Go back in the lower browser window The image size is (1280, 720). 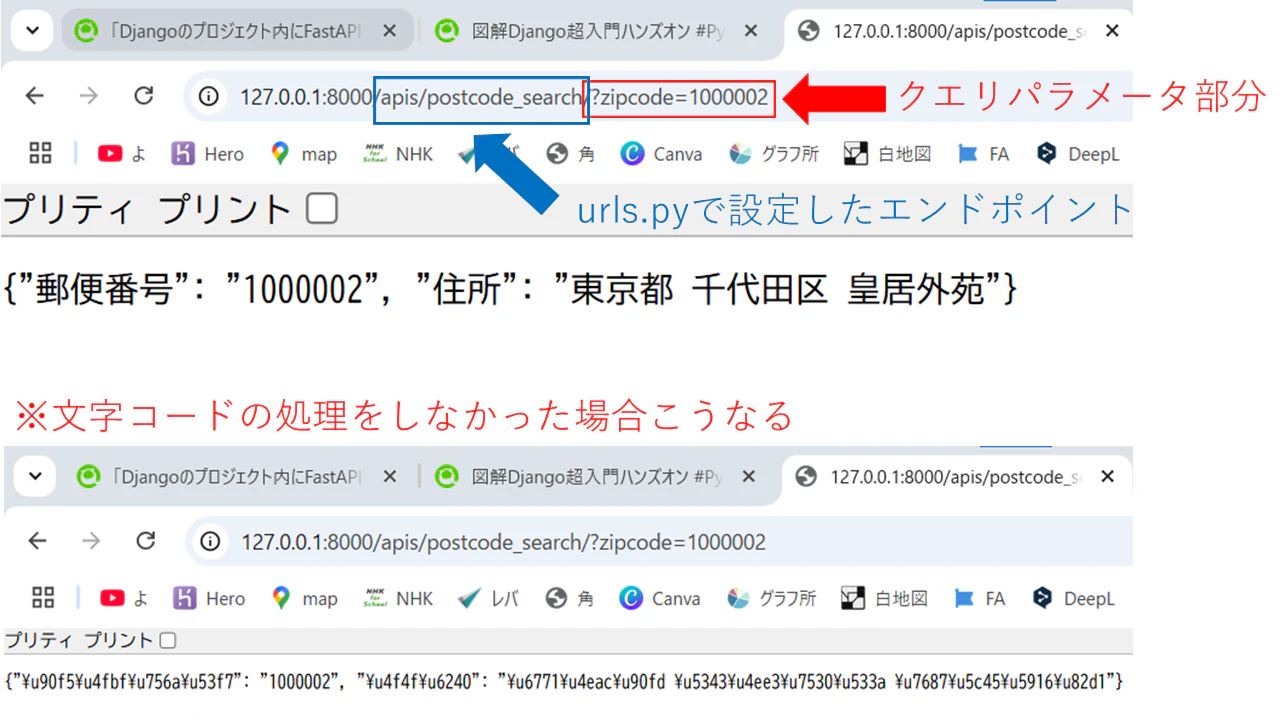tap(37, 541)
